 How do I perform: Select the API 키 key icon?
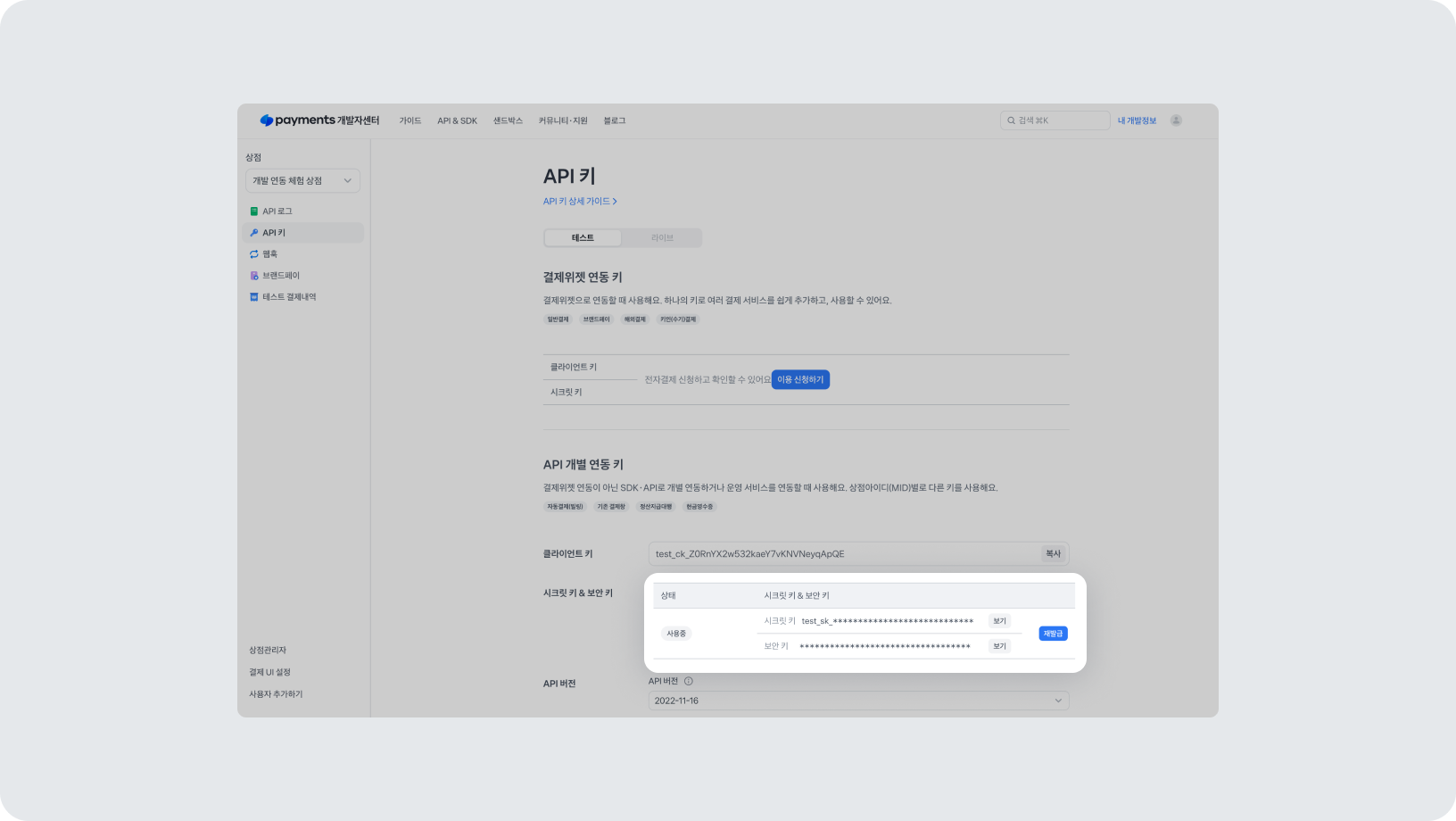coord(254,233)
